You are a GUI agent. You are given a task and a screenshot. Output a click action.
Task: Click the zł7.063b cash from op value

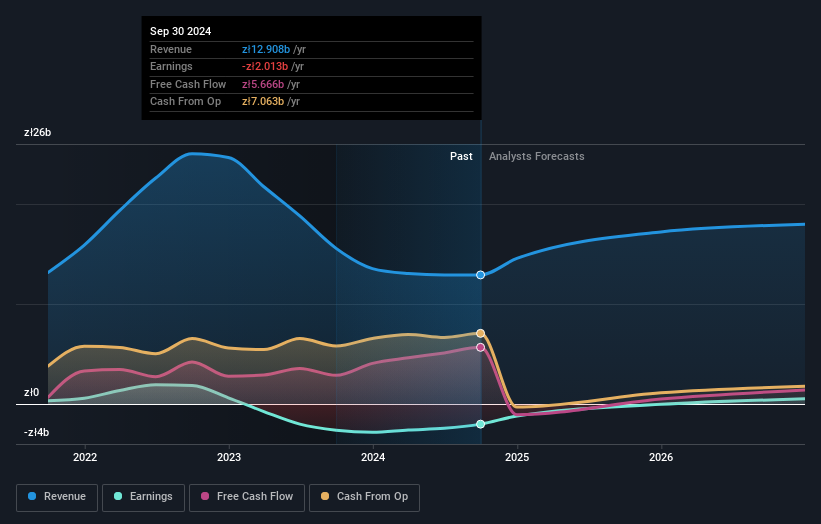point(263,102)
